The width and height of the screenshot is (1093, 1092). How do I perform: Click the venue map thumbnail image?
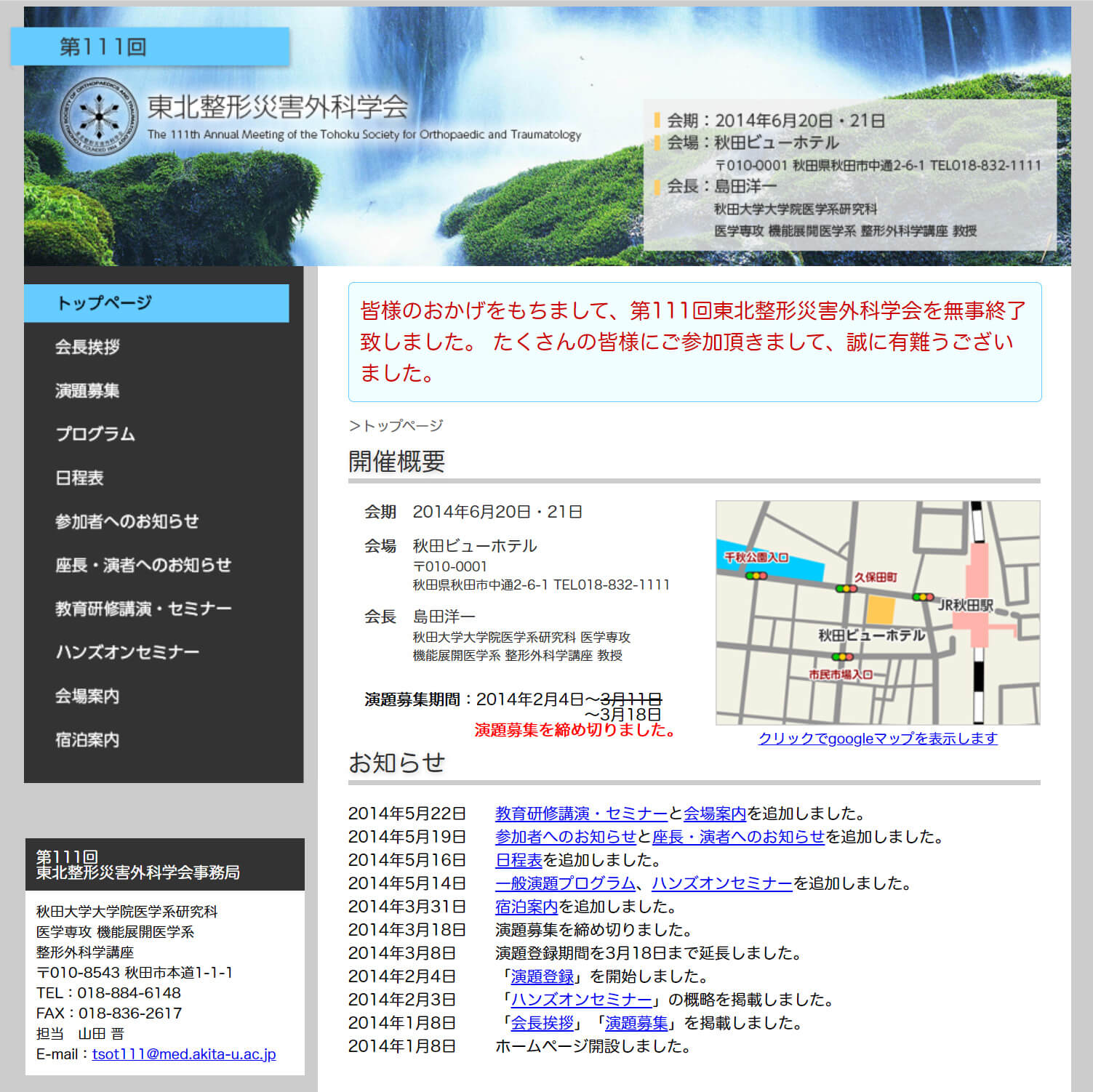(x=877, y=612)
